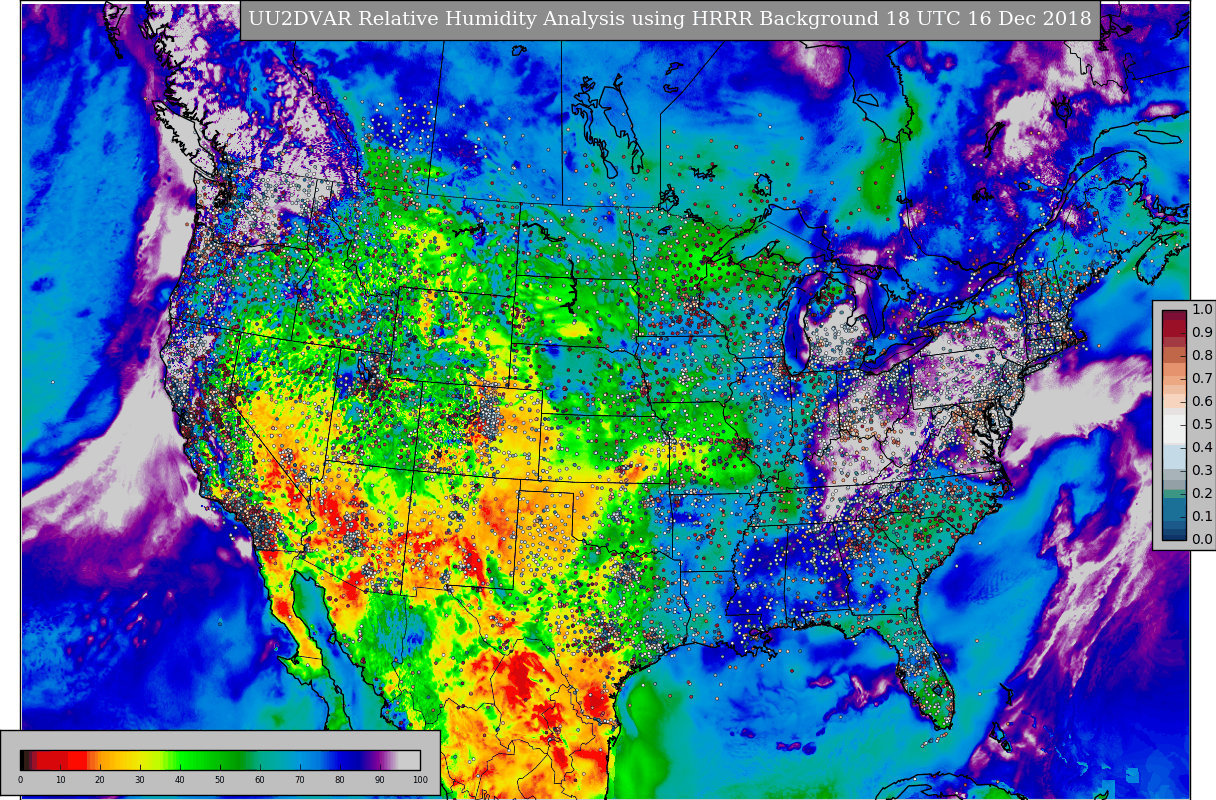
Task: Click the 0.4 label on right colorbar
Action: click(x=1202, y=447)
